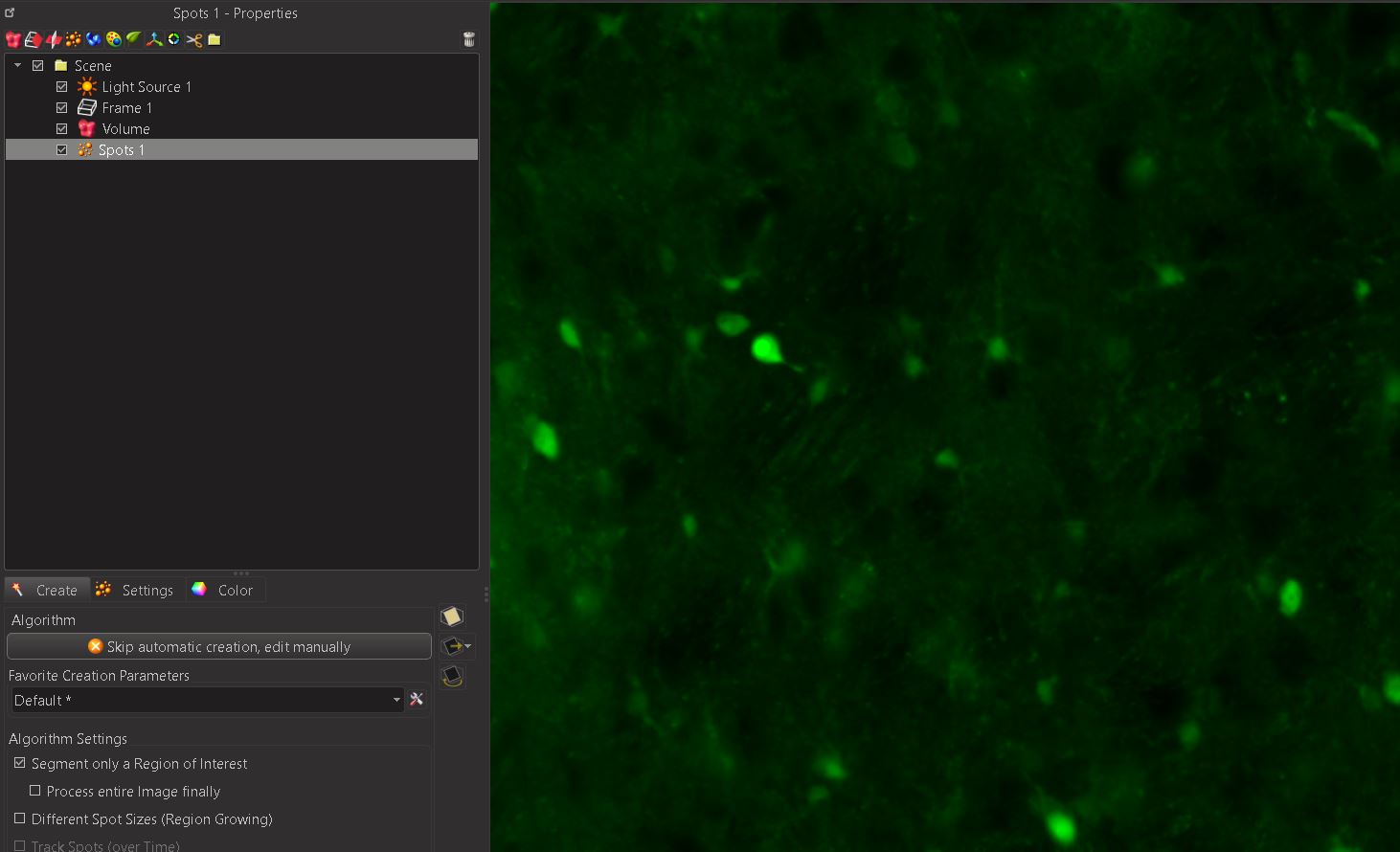The image size is (1400, 852).
Task: Open favorite parameters editor via wrench icon
Action: coord(417,699)
